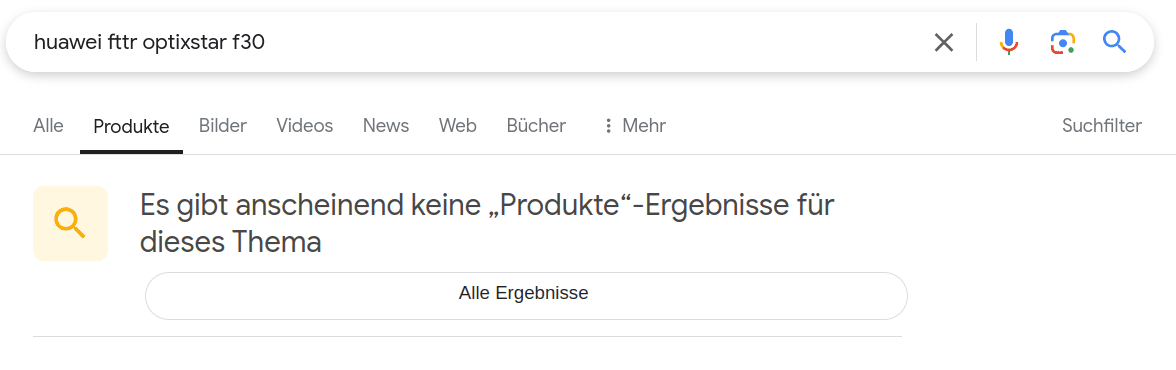The height and width of the screenshot is (370, 1176).
Task: Click the three-dot icon beside Mehr
Action: click(608, 126)
